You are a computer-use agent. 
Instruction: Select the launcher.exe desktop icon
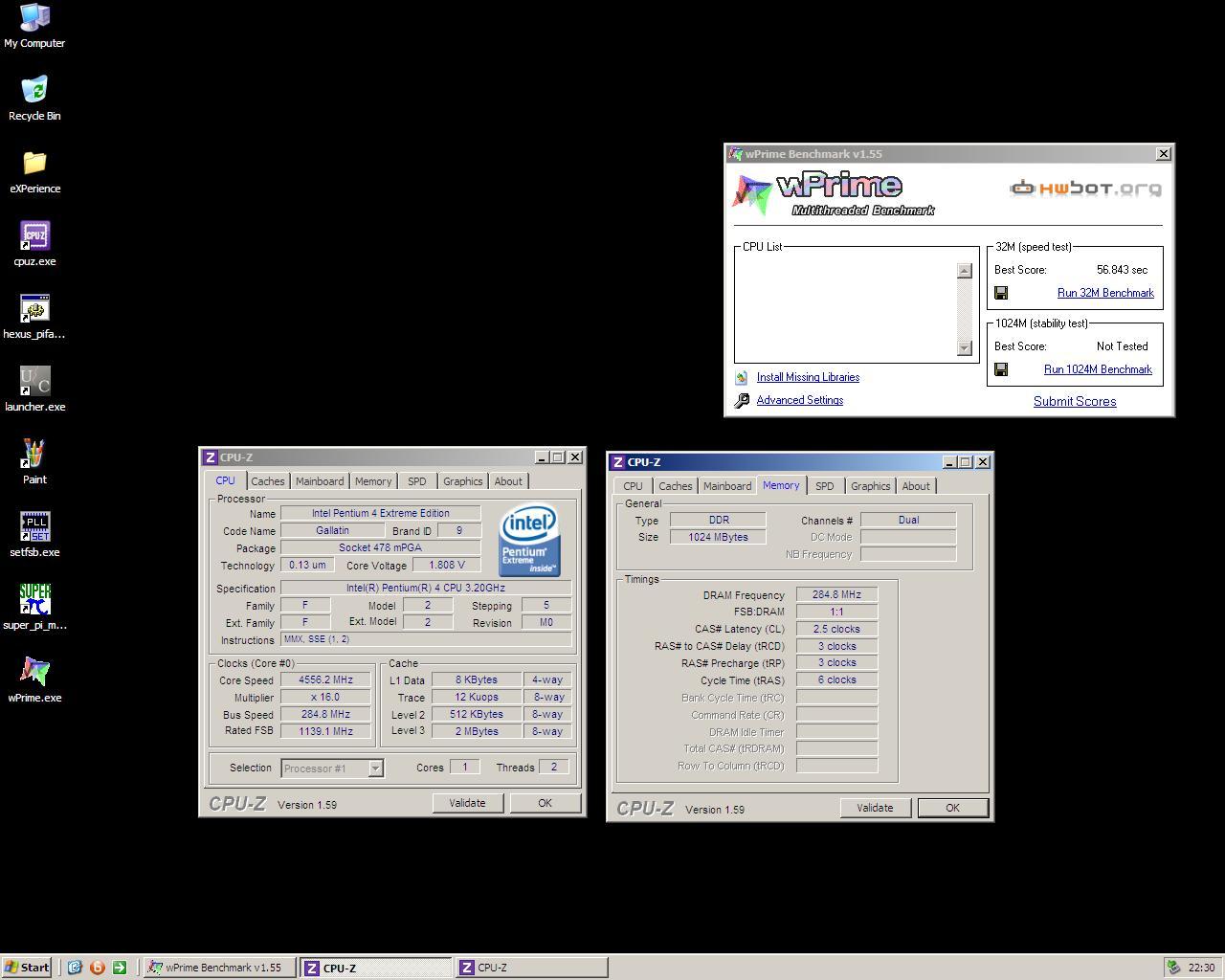click(x=34, y=390)
